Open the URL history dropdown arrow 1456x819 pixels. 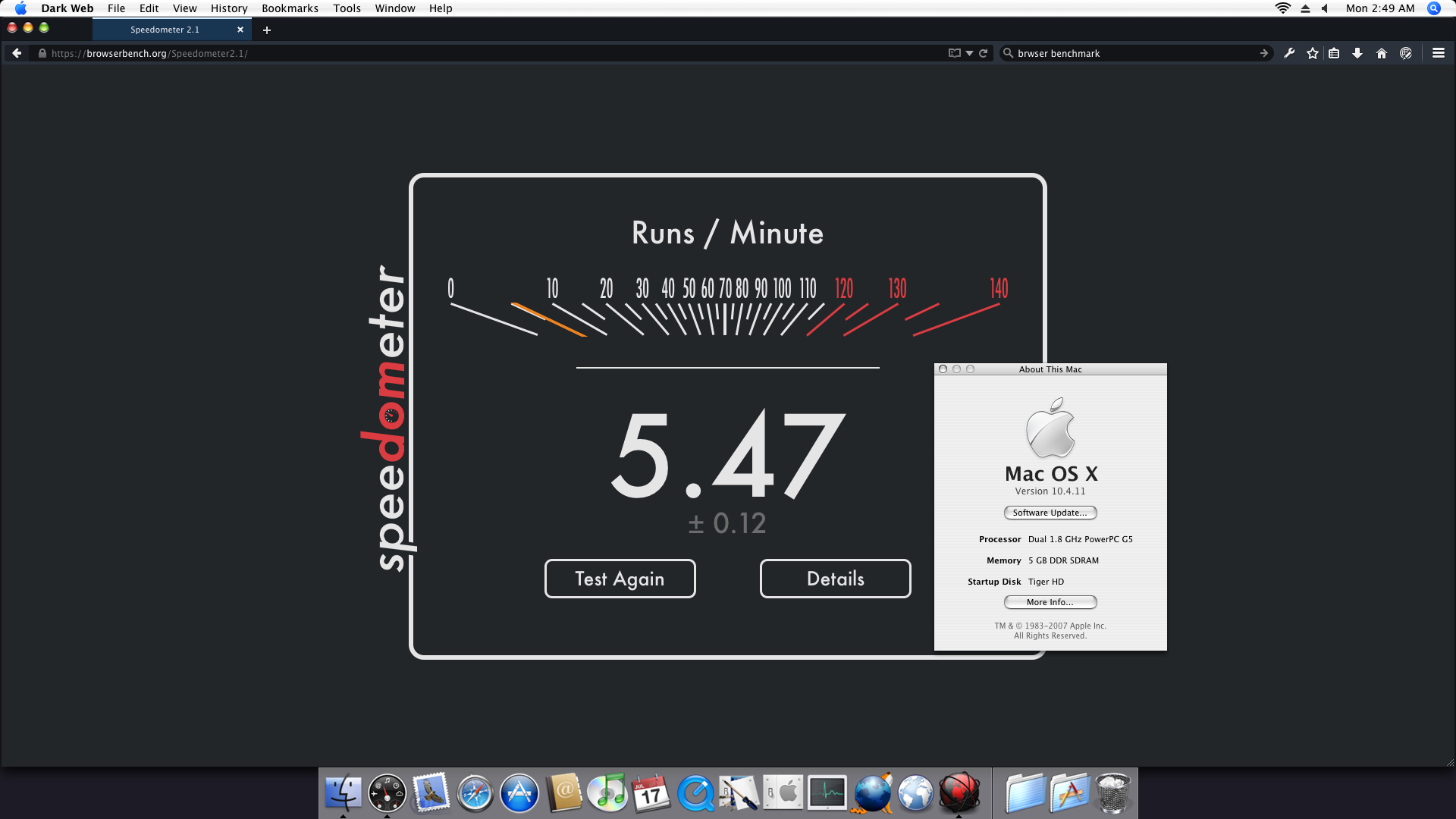click(x=969, y=53)
